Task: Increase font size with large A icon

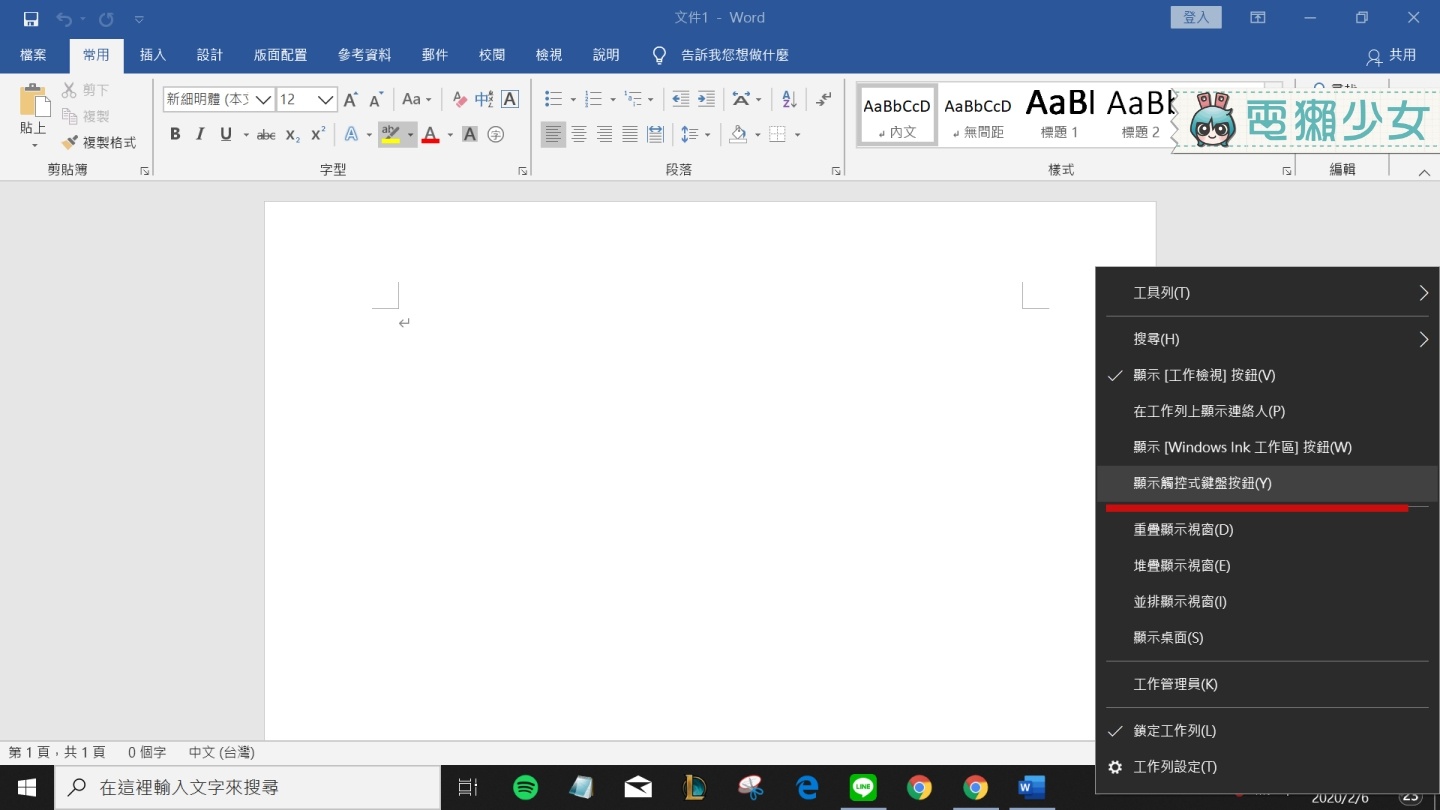Action: coord(350,99)
